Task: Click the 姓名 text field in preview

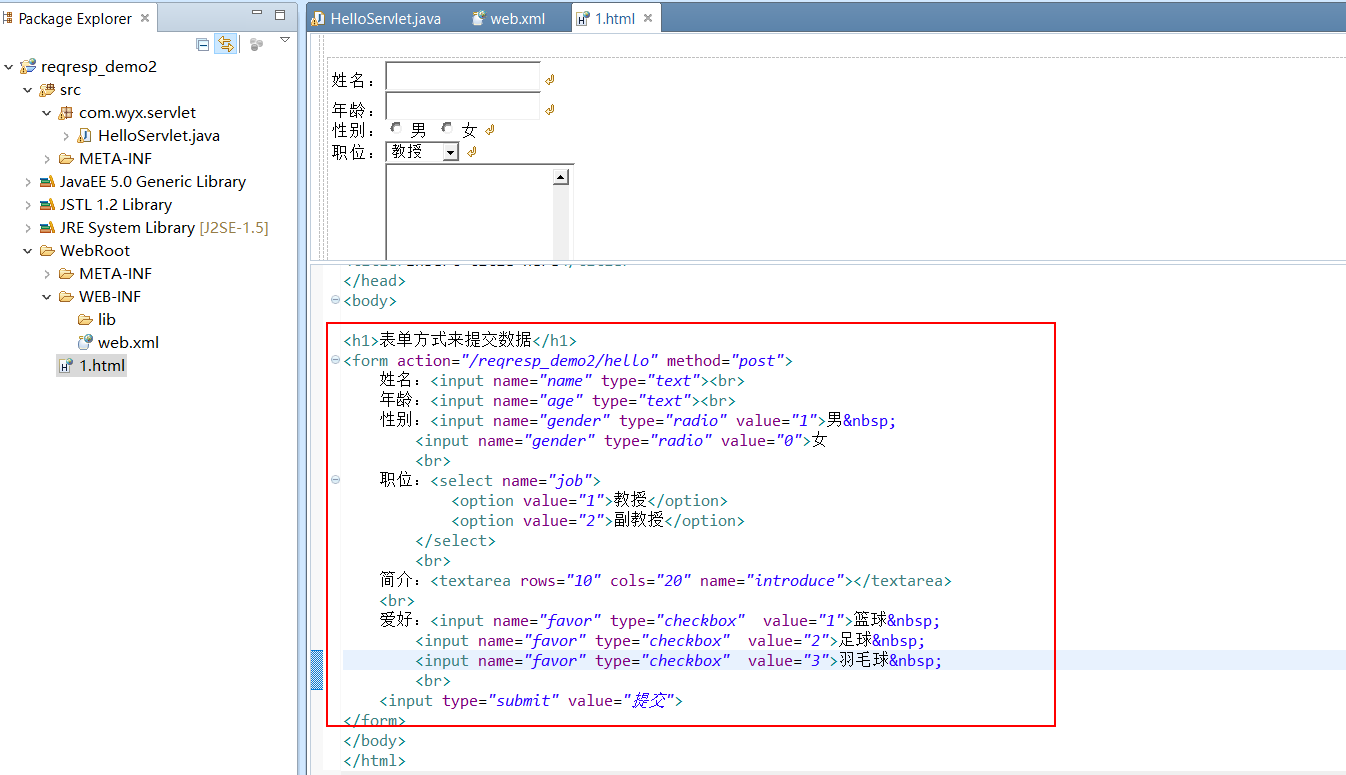Action: [x=462, y=76]
